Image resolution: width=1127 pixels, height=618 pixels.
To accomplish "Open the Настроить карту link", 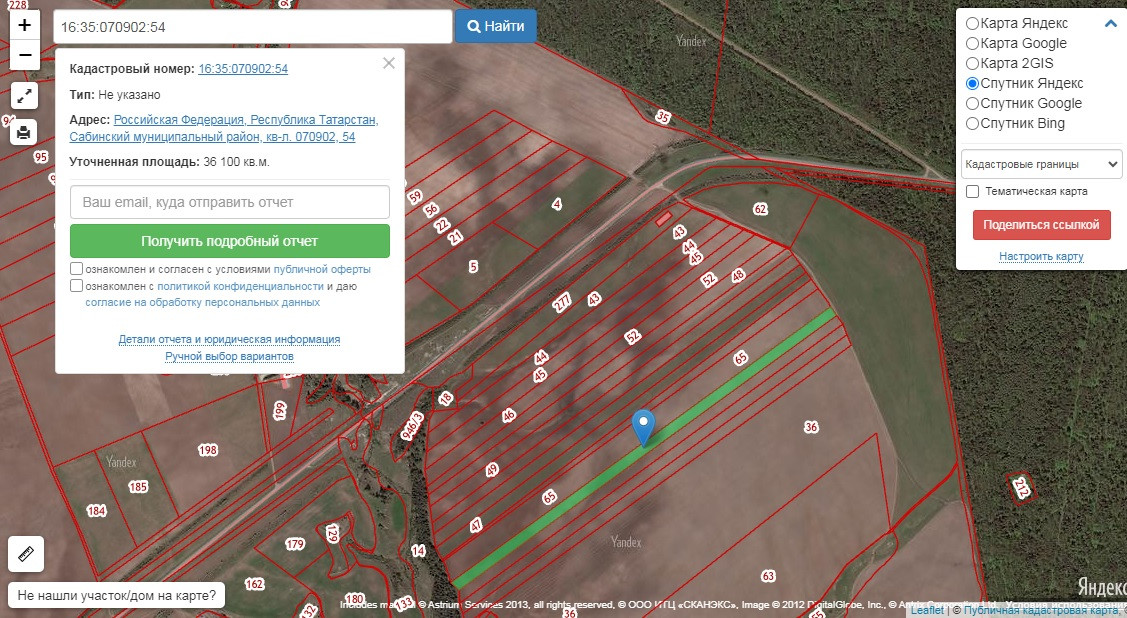I will tap(1041, 257).
